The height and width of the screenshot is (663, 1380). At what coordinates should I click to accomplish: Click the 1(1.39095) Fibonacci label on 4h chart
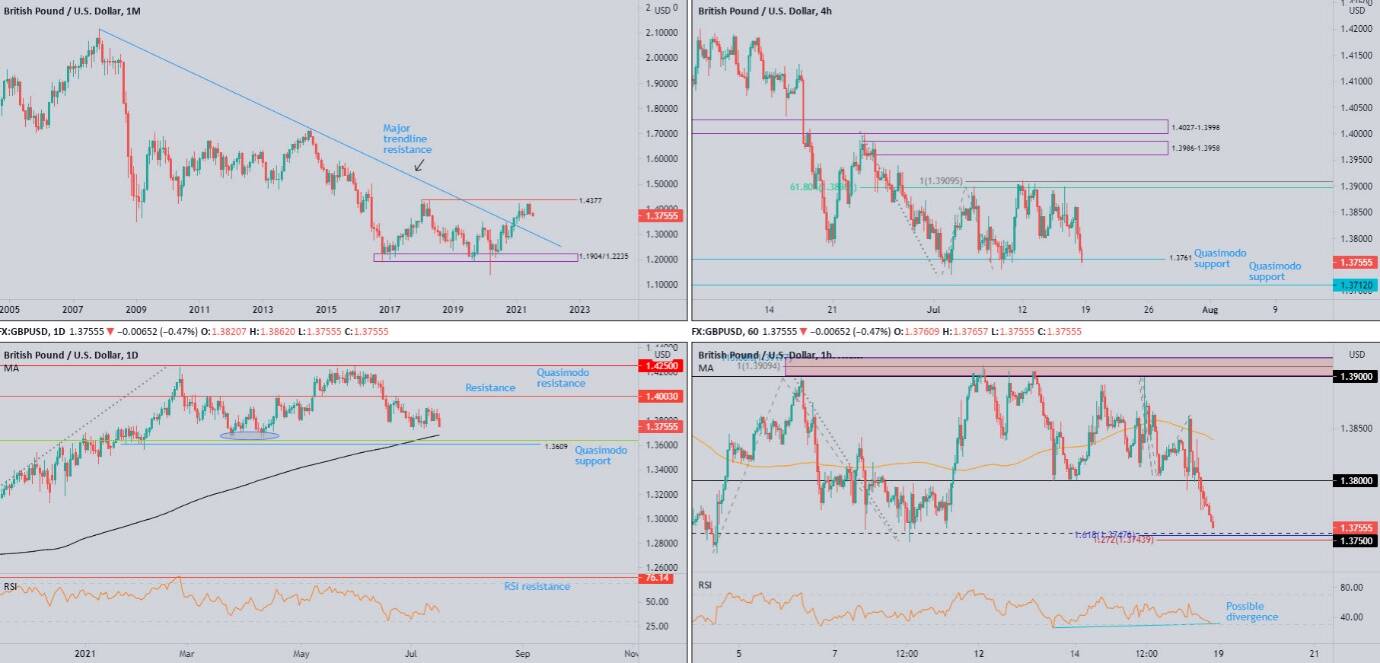pyautogui.click(x=940, y=181)
